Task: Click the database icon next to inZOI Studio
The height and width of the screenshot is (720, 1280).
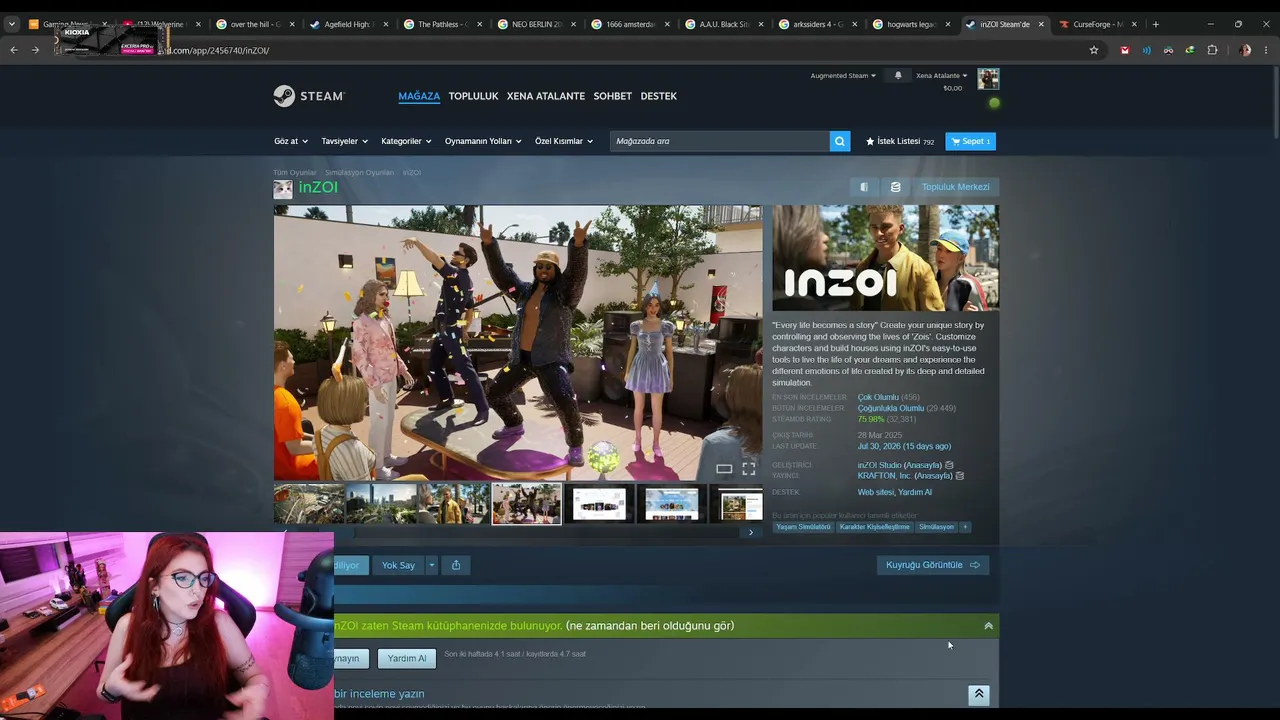Action: point(949,465)
